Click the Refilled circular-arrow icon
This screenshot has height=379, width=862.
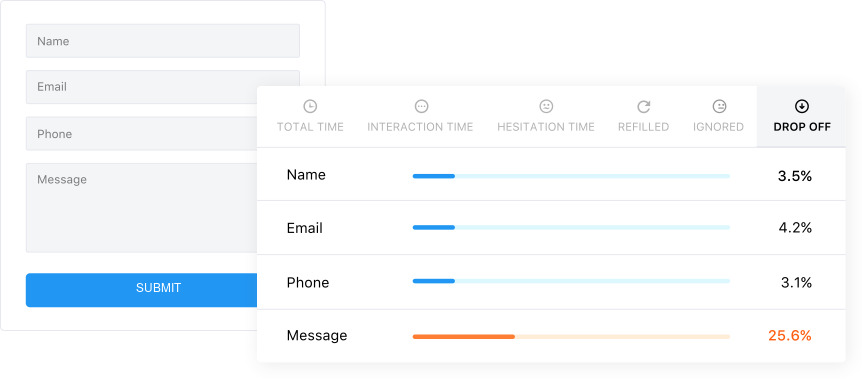coord(643,106)
